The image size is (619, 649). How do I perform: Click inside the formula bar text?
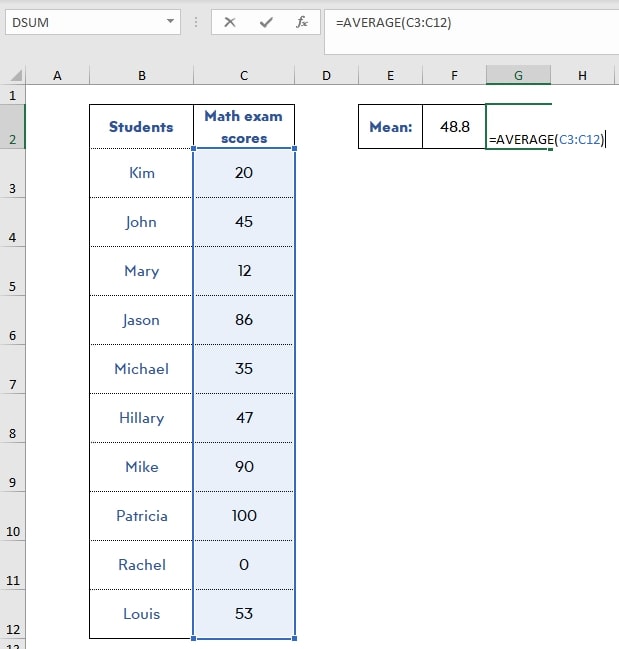pos(393,22)
